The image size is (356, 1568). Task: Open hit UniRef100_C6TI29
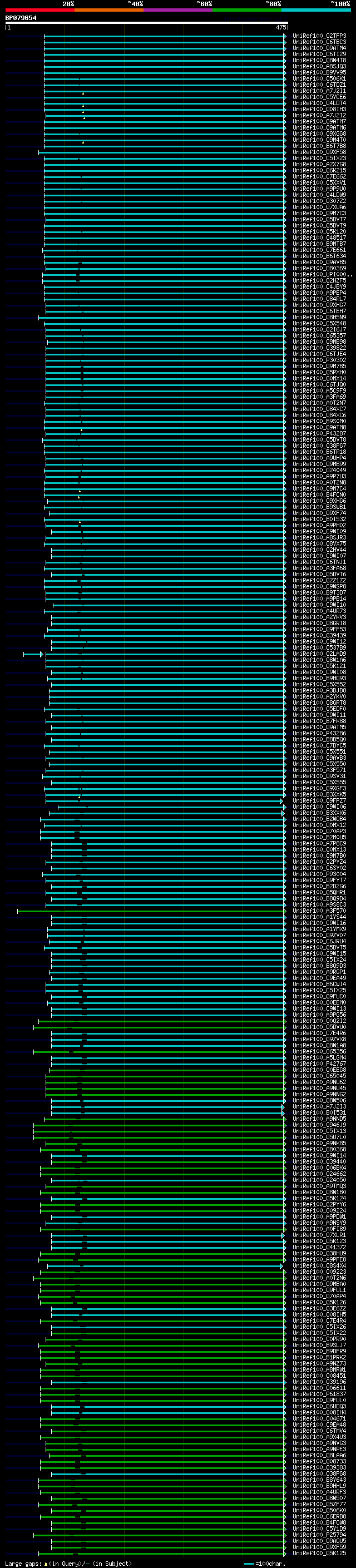pos(319,54)
